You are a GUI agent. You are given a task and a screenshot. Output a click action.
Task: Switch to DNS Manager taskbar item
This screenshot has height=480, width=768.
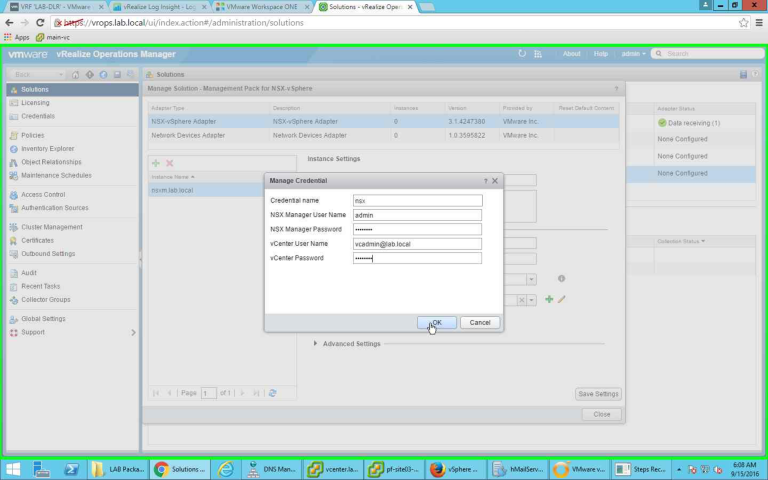point(272,469)
